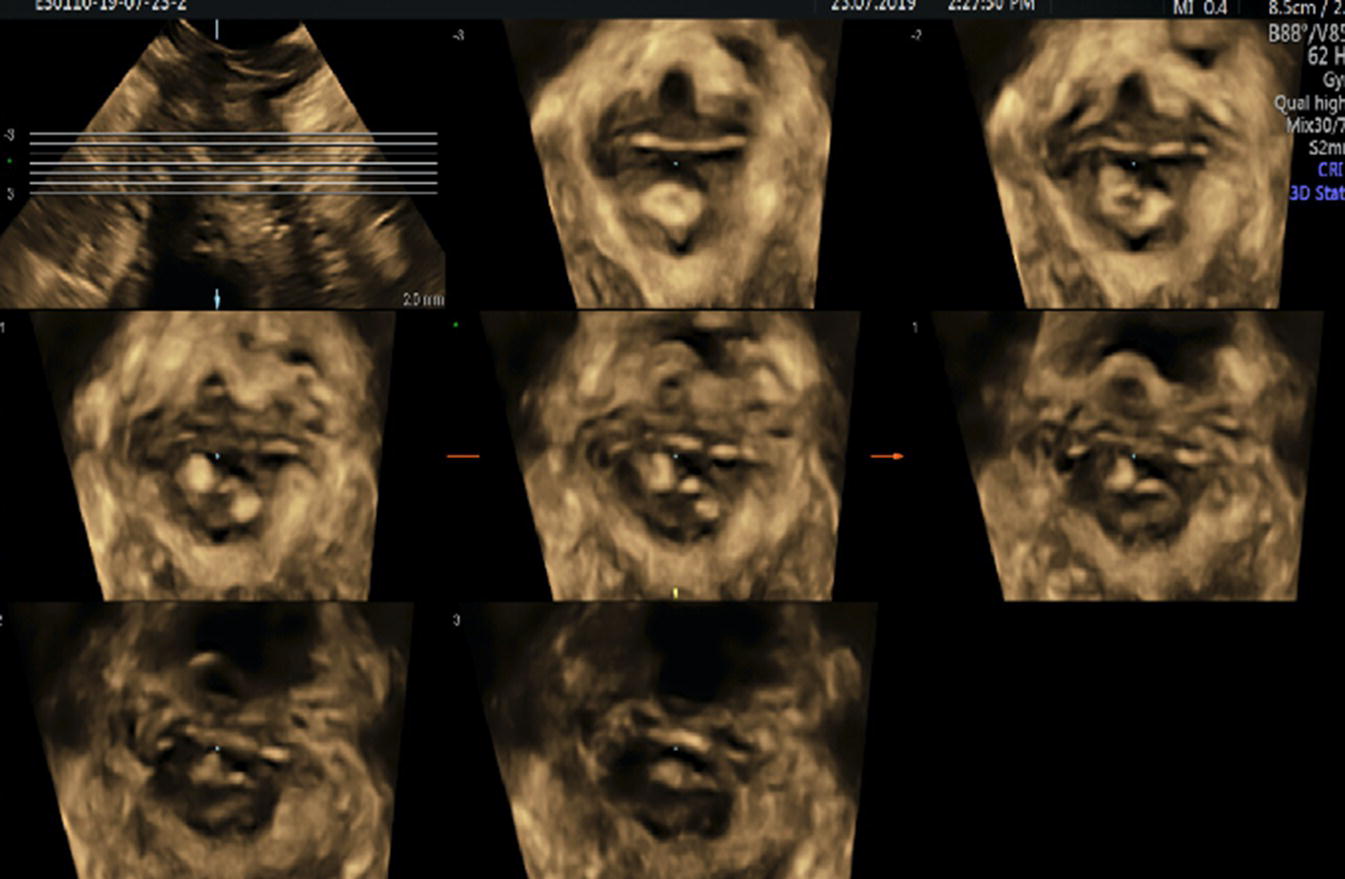This screenshot has width=1345, height=879.
Task: Click the yellow marker below the center slice
Action: point(677,593)
